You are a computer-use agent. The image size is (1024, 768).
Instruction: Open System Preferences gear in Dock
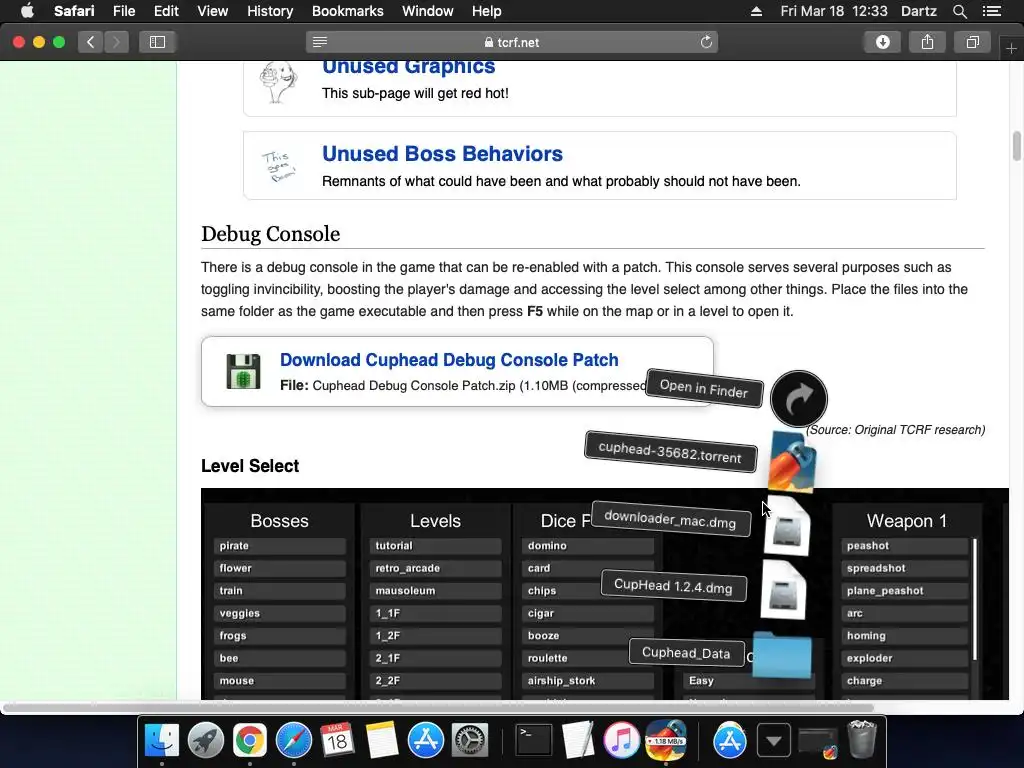tap(470, 741)
